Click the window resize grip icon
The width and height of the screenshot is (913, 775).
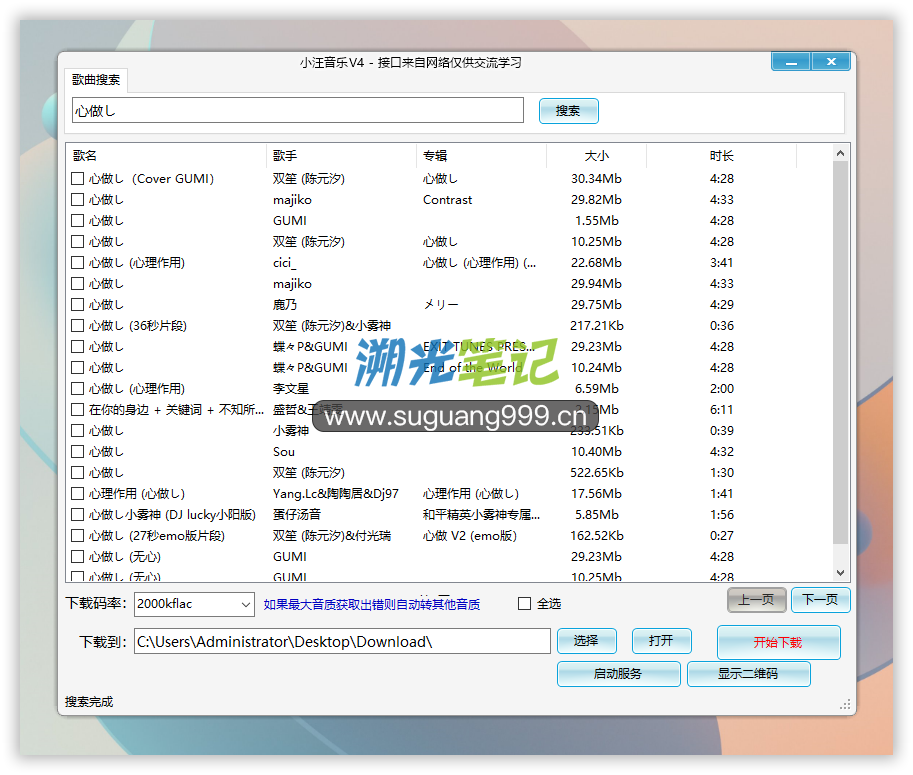coord(845,704)
